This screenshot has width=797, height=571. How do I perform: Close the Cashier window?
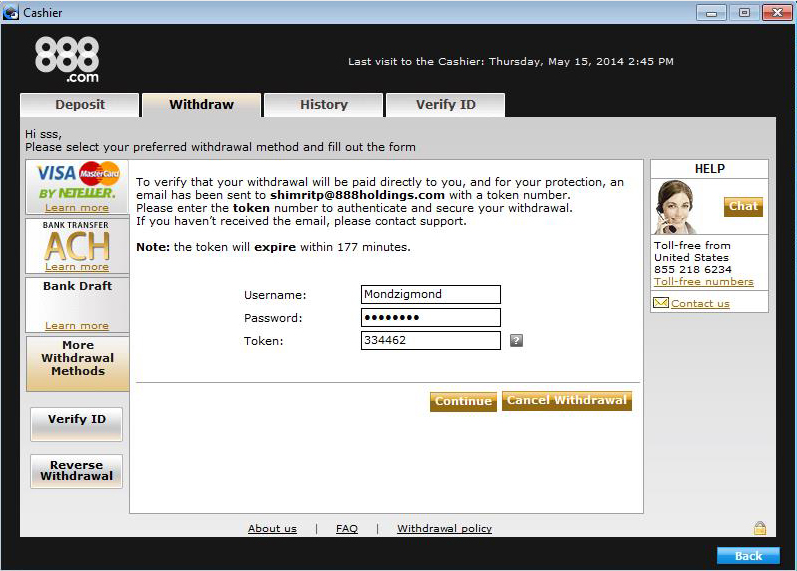[777, 13]
